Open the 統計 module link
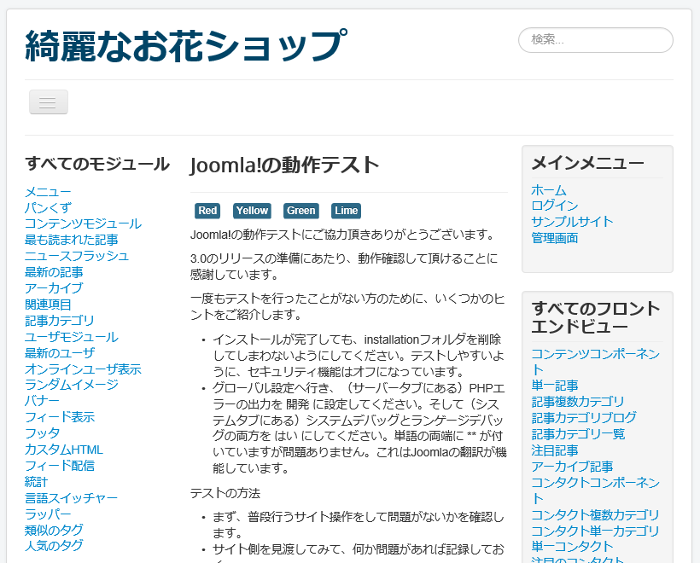The height and width of the screenshot is (563, 700). click(36, 482)
